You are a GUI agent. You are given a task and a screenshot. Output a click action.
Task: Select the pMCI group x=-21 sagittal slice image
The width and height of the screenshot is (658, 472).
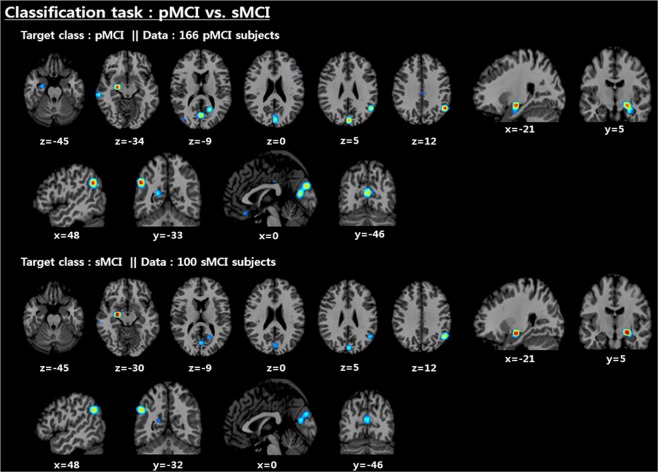(x=520, y=87)
